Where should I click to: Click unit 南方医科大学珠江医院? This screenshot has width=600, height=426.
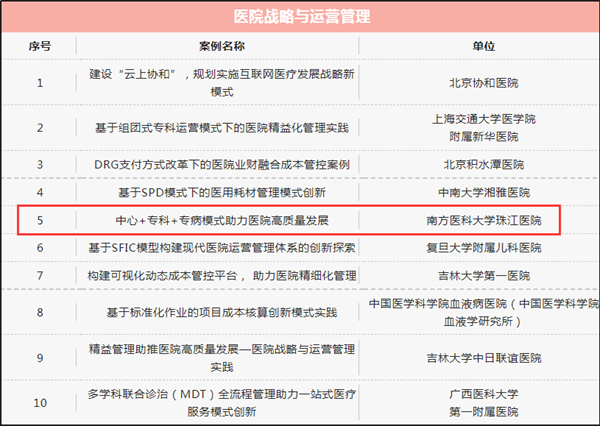click(484, 220)
